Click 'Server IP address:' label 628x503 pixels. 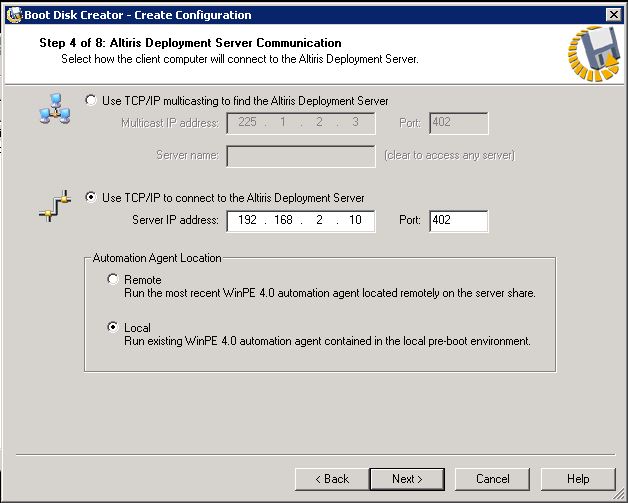(175, 220)
